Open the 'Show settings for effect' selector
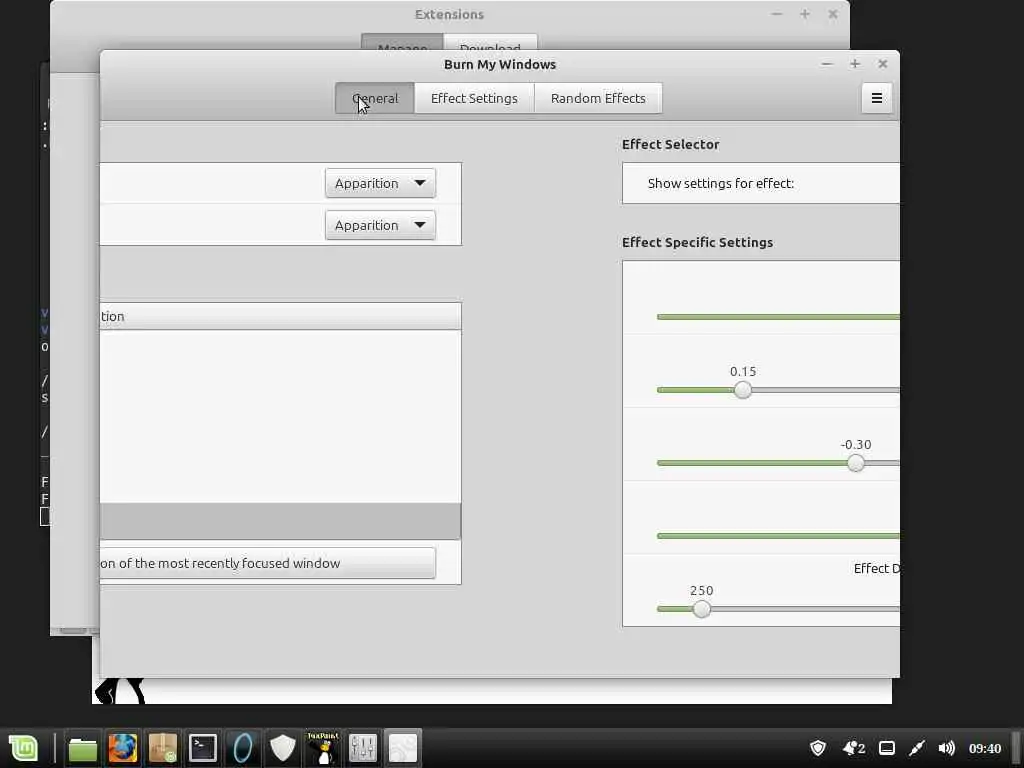 [x=761, y=184]
